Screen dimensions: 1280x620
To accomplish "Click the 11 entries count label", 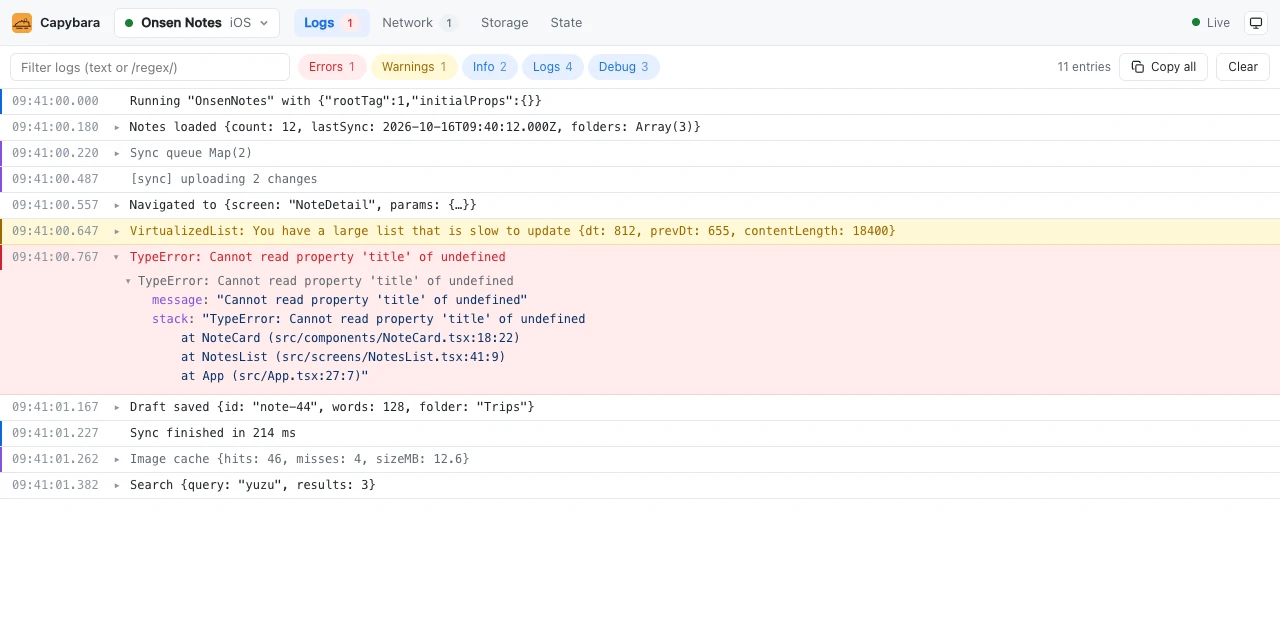I will (x=1084, y=67).
